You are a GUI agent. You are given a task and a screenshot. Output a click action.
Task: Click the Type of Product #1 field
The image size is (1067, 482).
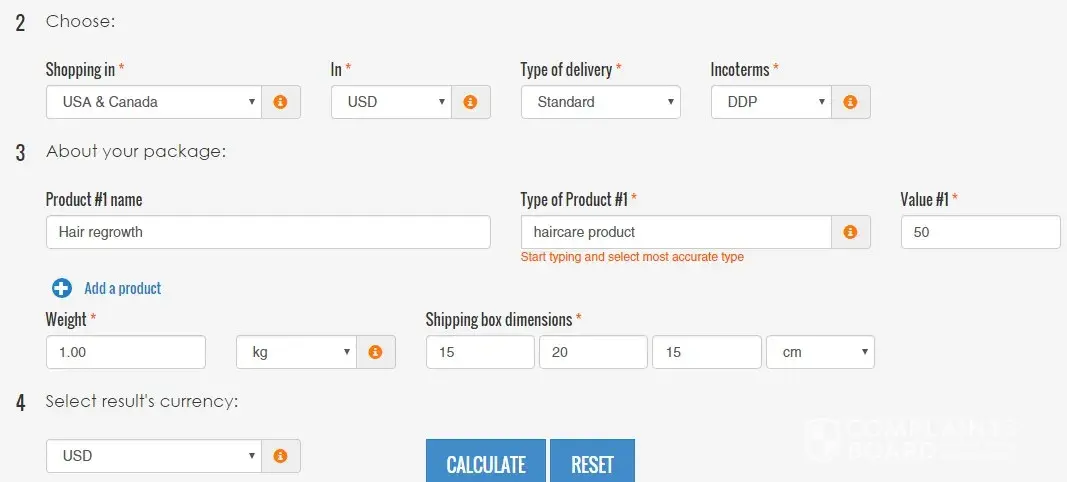click(x=676, y=232)
